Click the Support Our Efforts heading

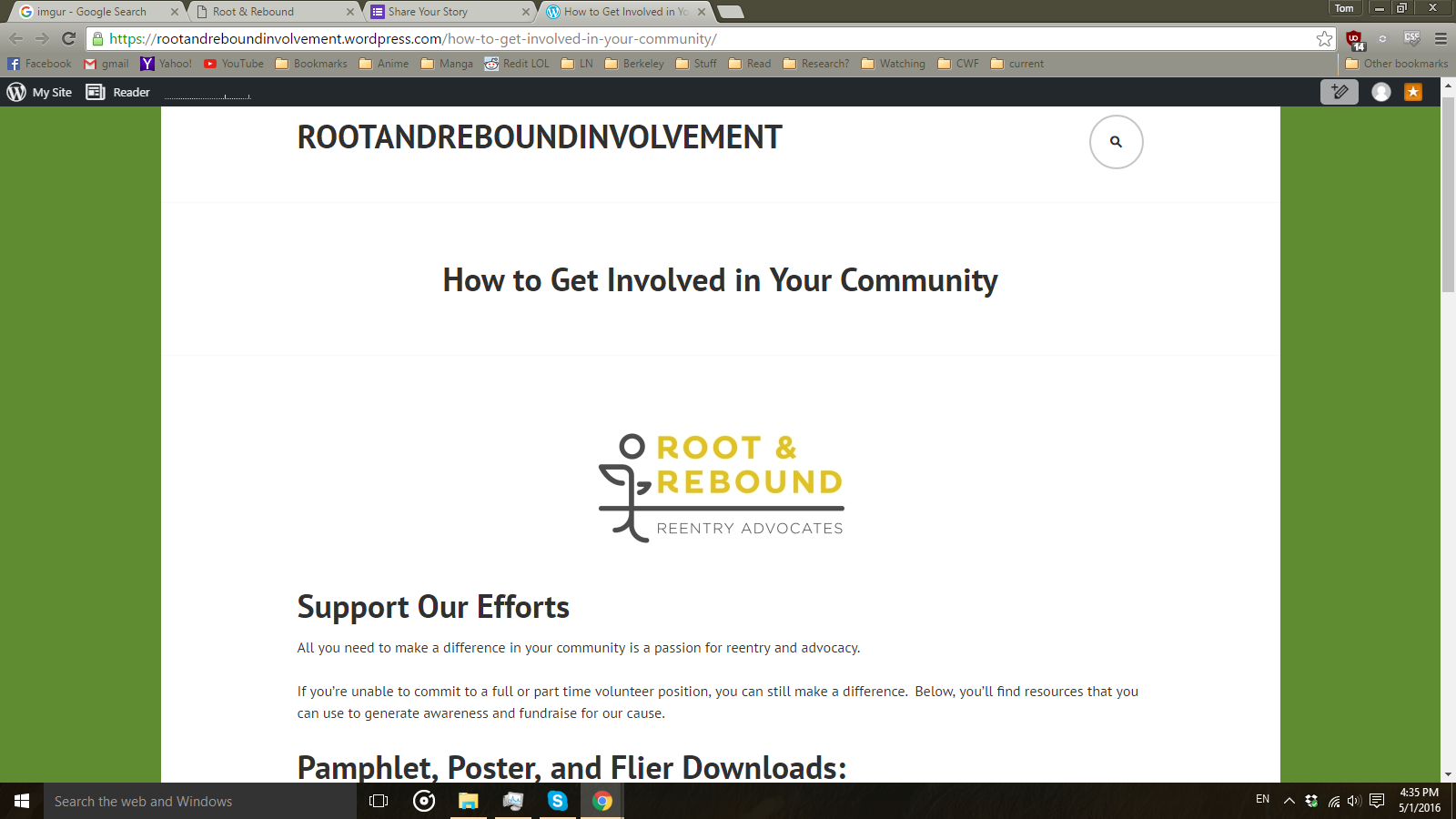tap(433, 607)
